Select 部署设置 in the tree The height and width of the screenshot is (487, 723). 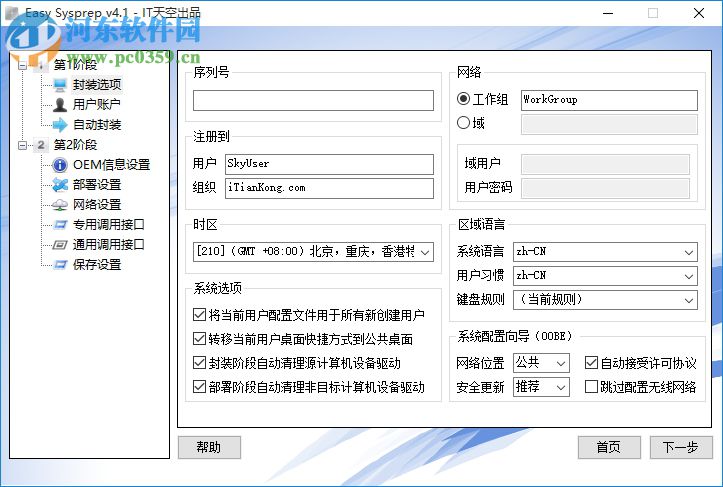pos(97,184)
